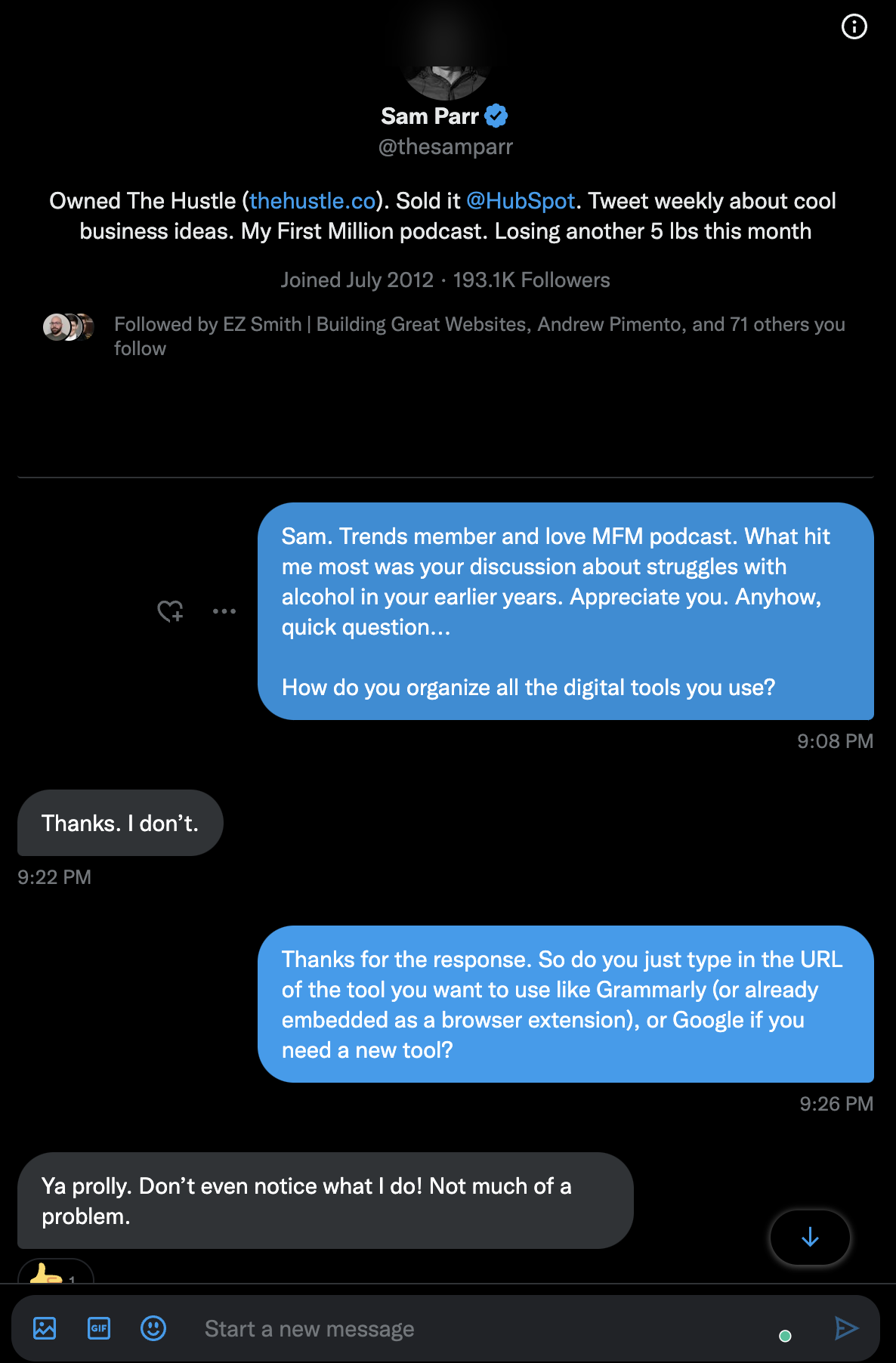Jump to latest message down arrow
The height and width of the screenshot is (1363, 896).
click(810, 1237)
